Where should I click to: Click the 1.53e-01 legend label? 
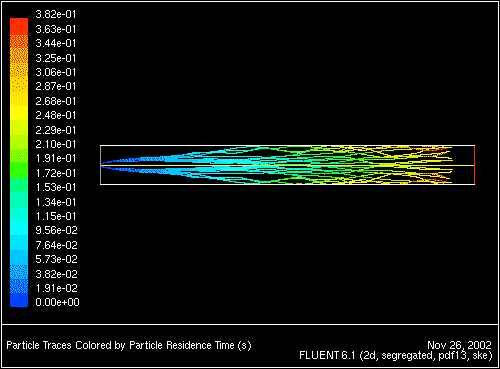click(56, 187)
